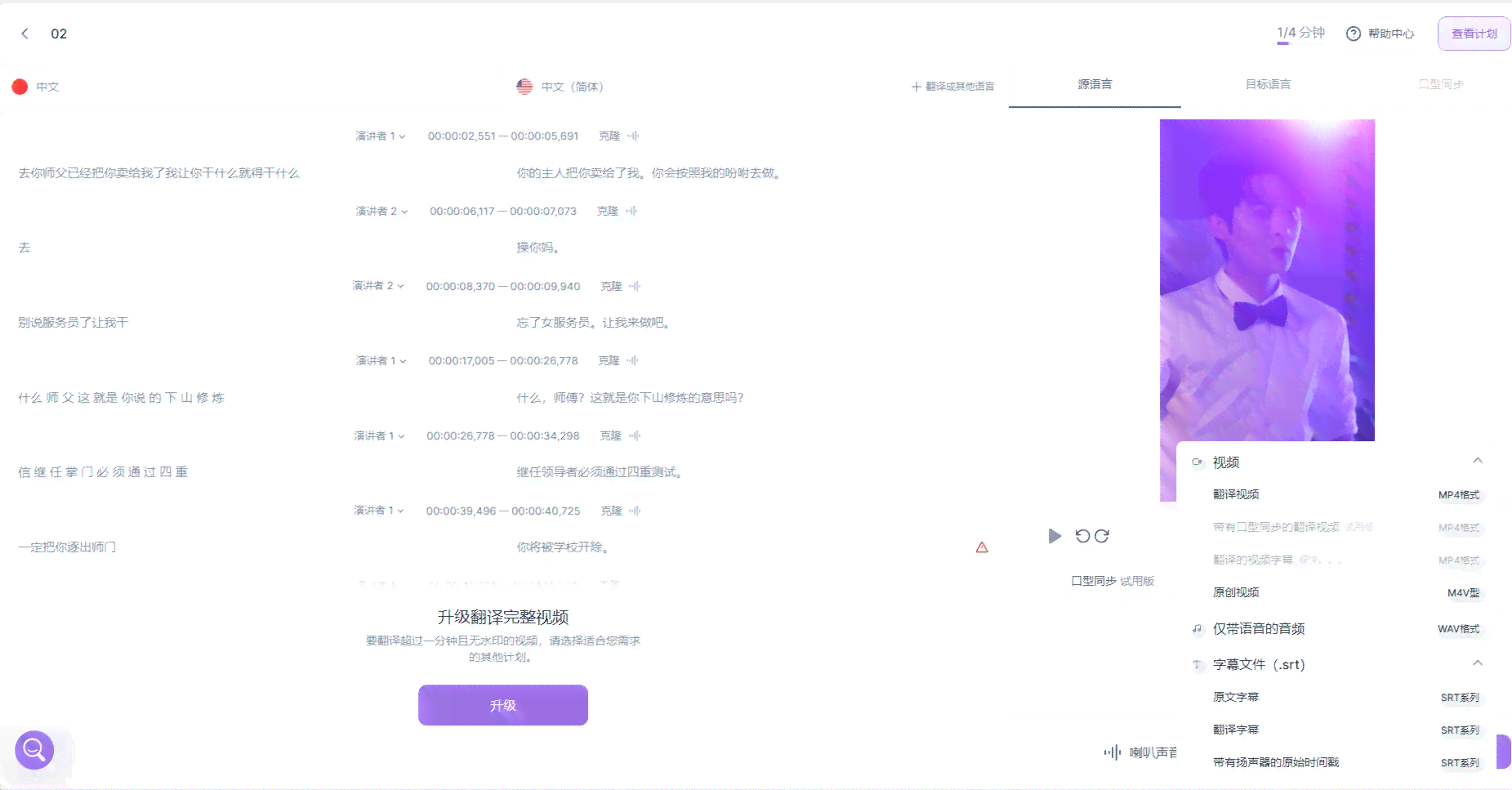
Task: Switch to the 目标语言 tab
Action: [x=1268, y=85]
